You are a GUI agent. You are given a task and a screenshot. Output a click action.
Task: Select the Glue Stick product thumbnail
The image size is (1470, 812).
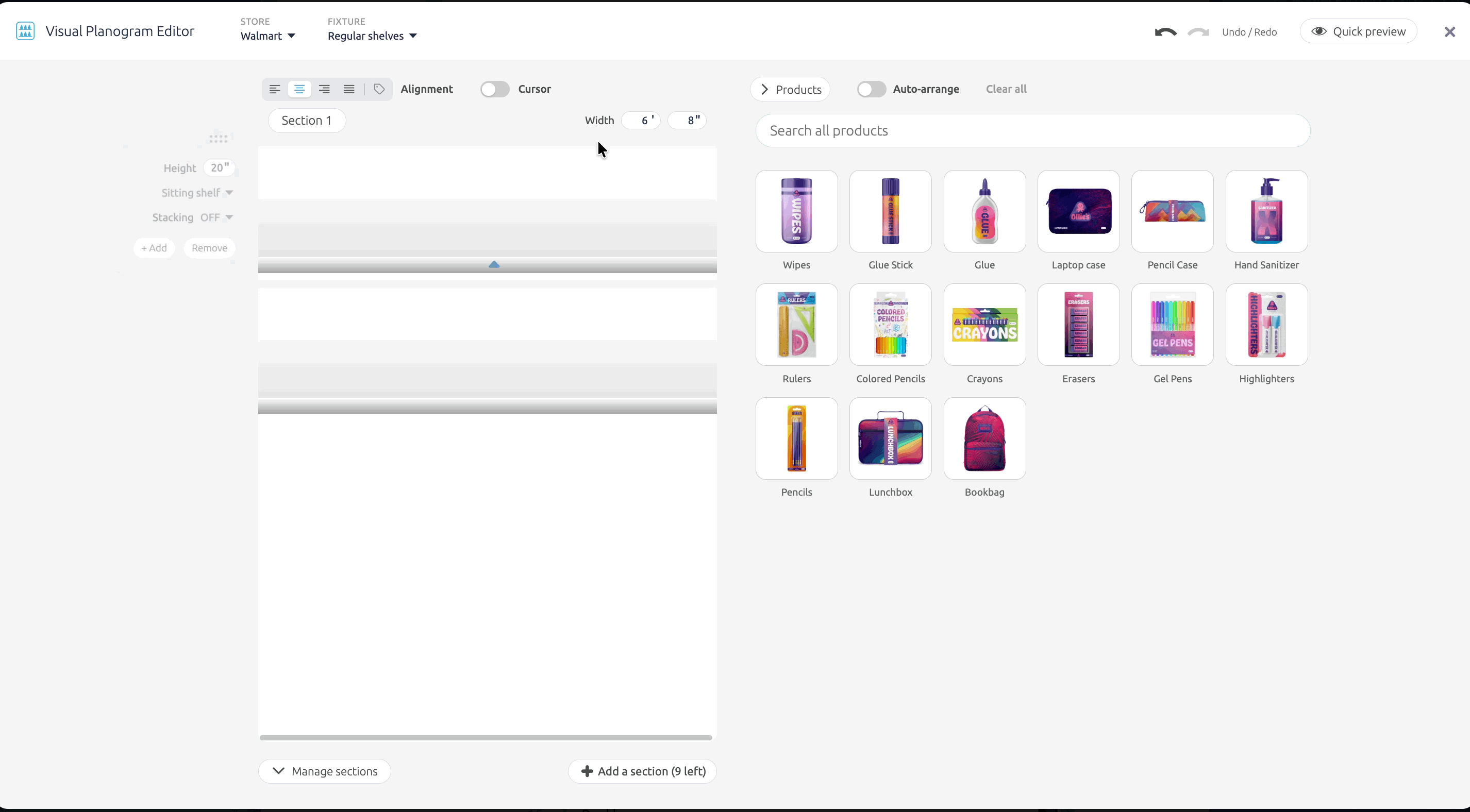coord(890,211)
